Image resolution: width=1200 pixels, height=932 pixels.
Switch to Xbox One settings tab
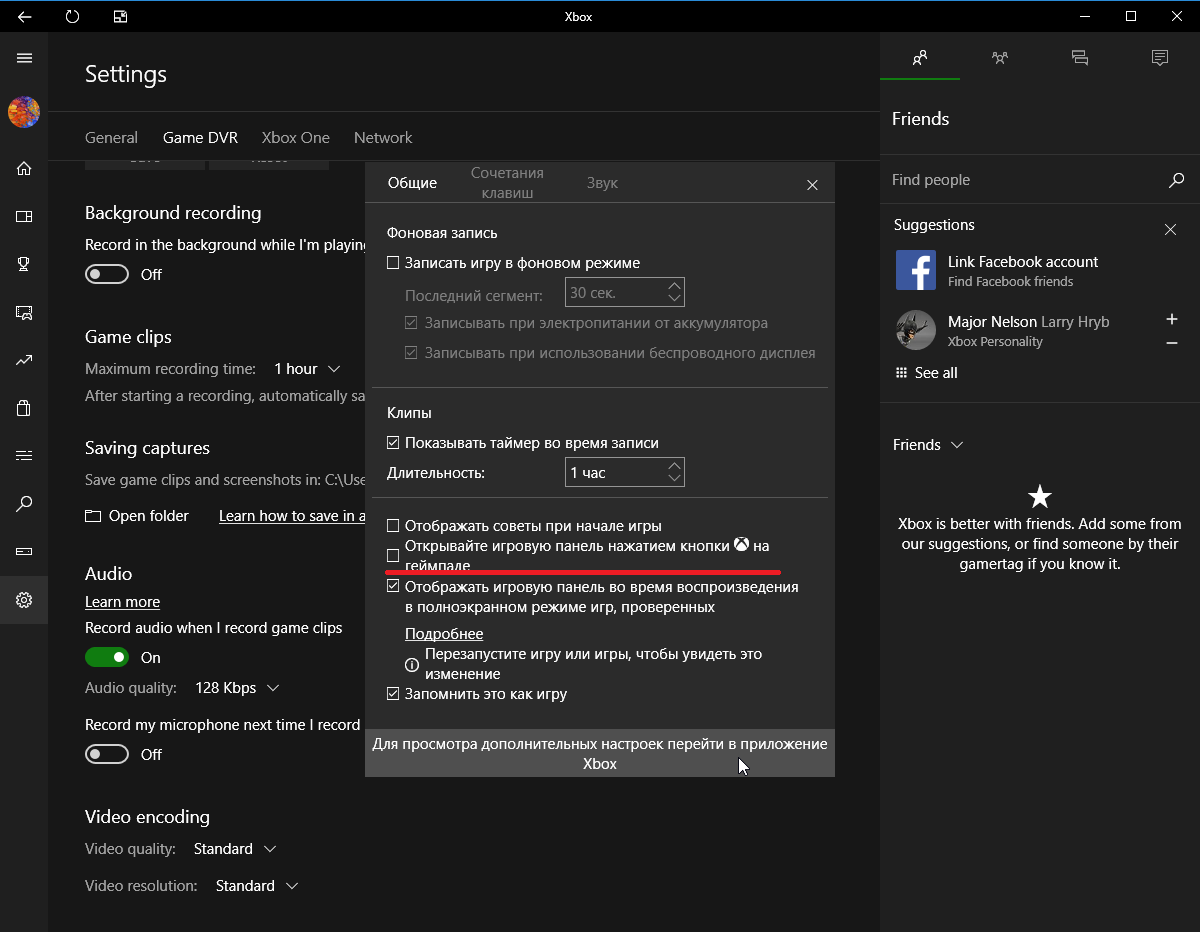[295, 137]
